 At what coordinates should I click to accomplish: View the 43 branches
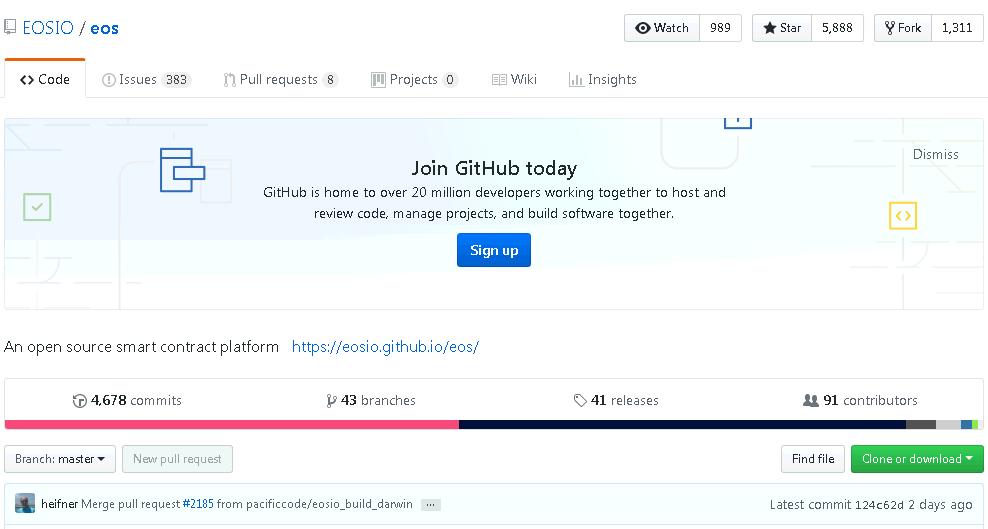coord(371,400)
